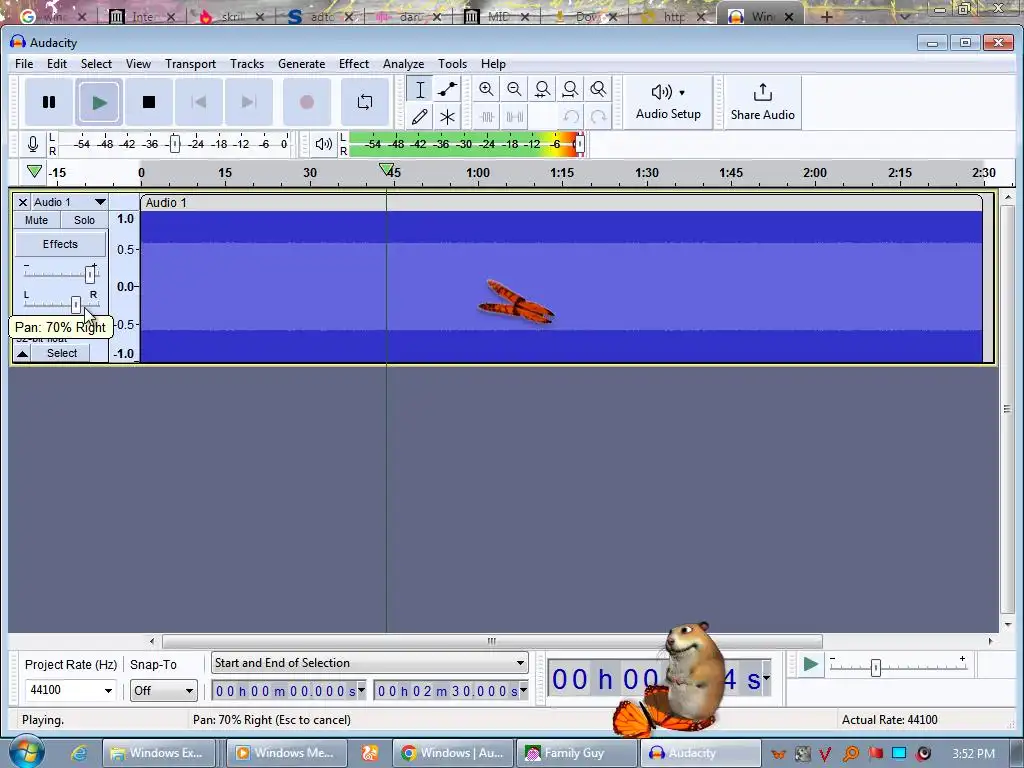This screenshot has width=1024, height=768.
Task: Skip to start of the project
Action: click(199, 102)
